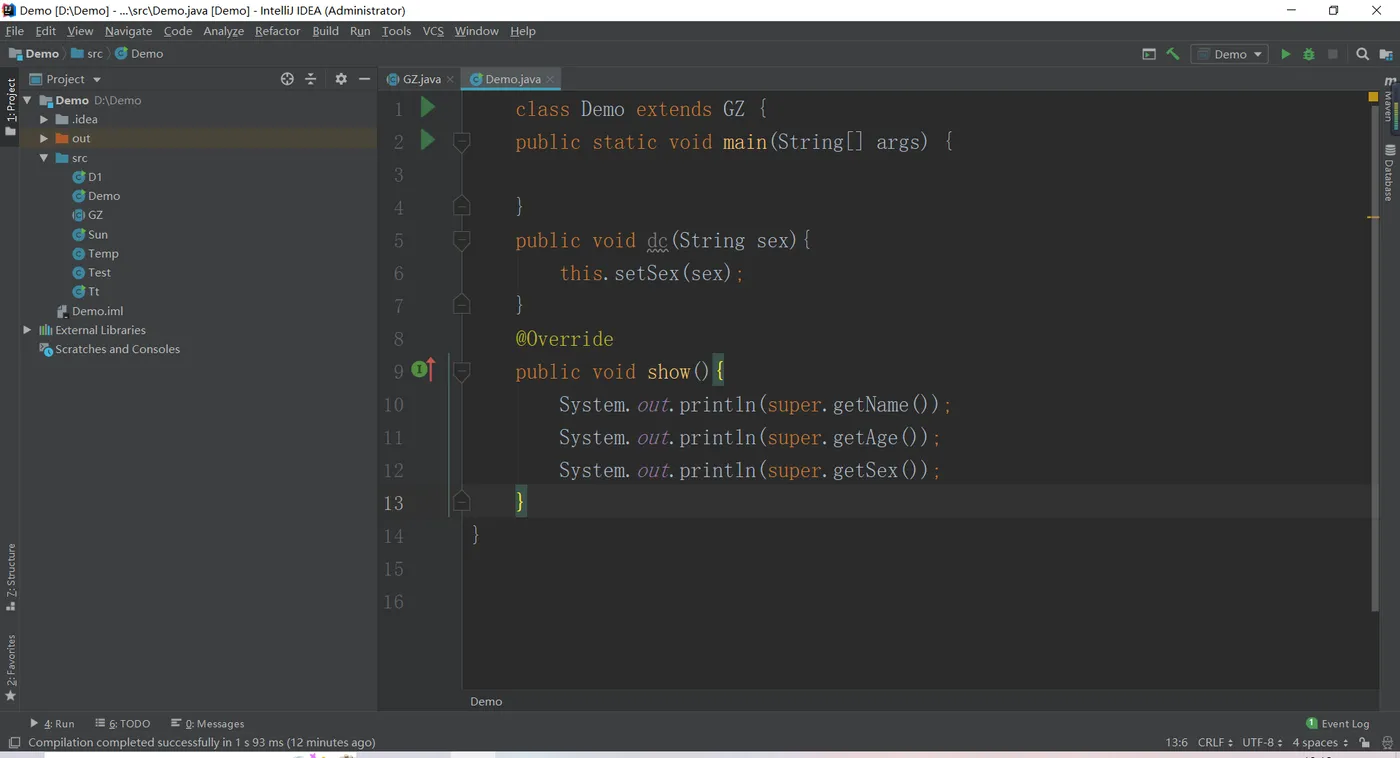The image size is (1400, 758).
Task: Switch to the Demo.java editor tab
Action: point(513,79)
